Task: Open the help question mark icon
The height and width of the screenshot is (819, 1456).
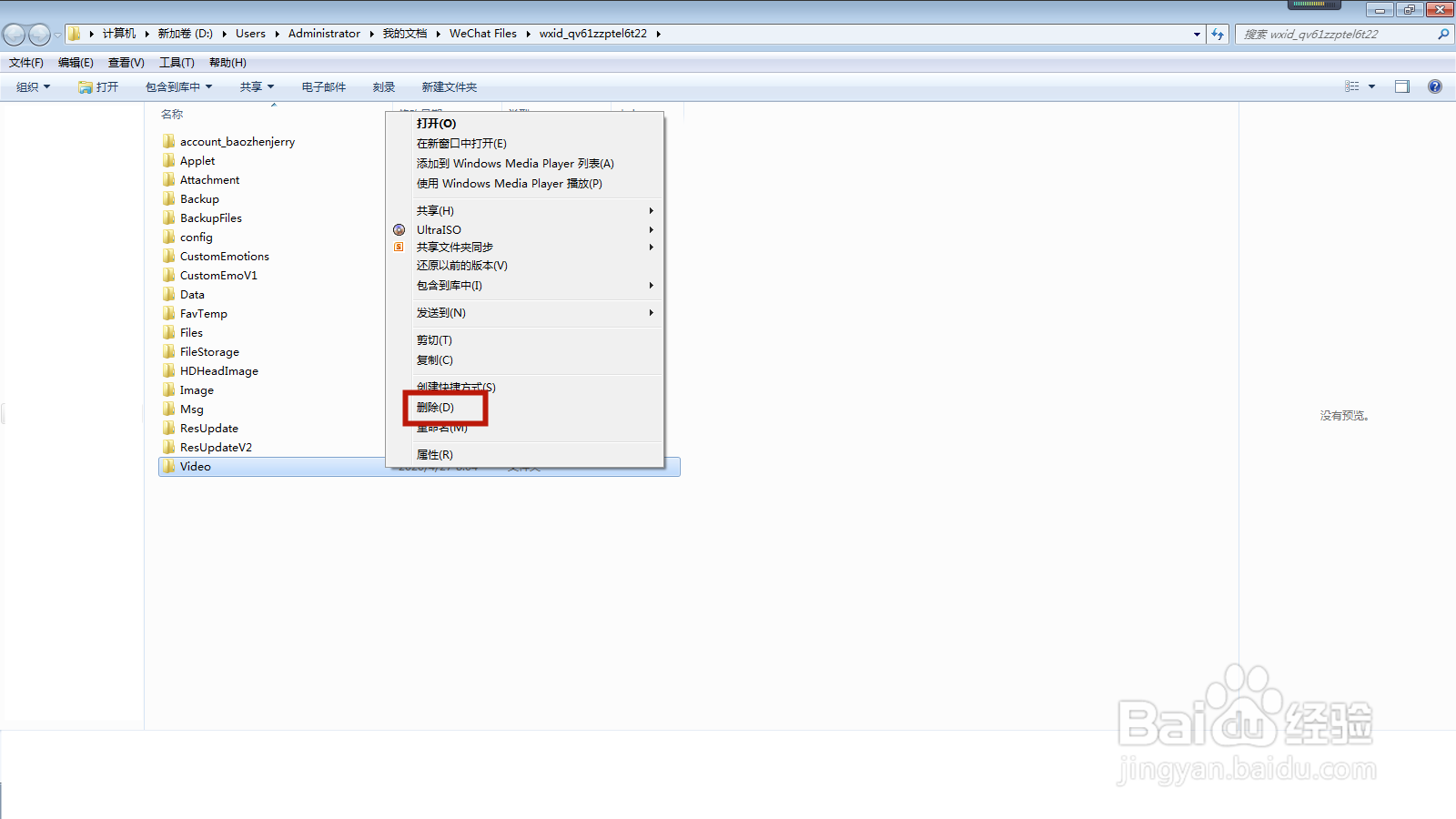Action: (x=1435, y=86)
